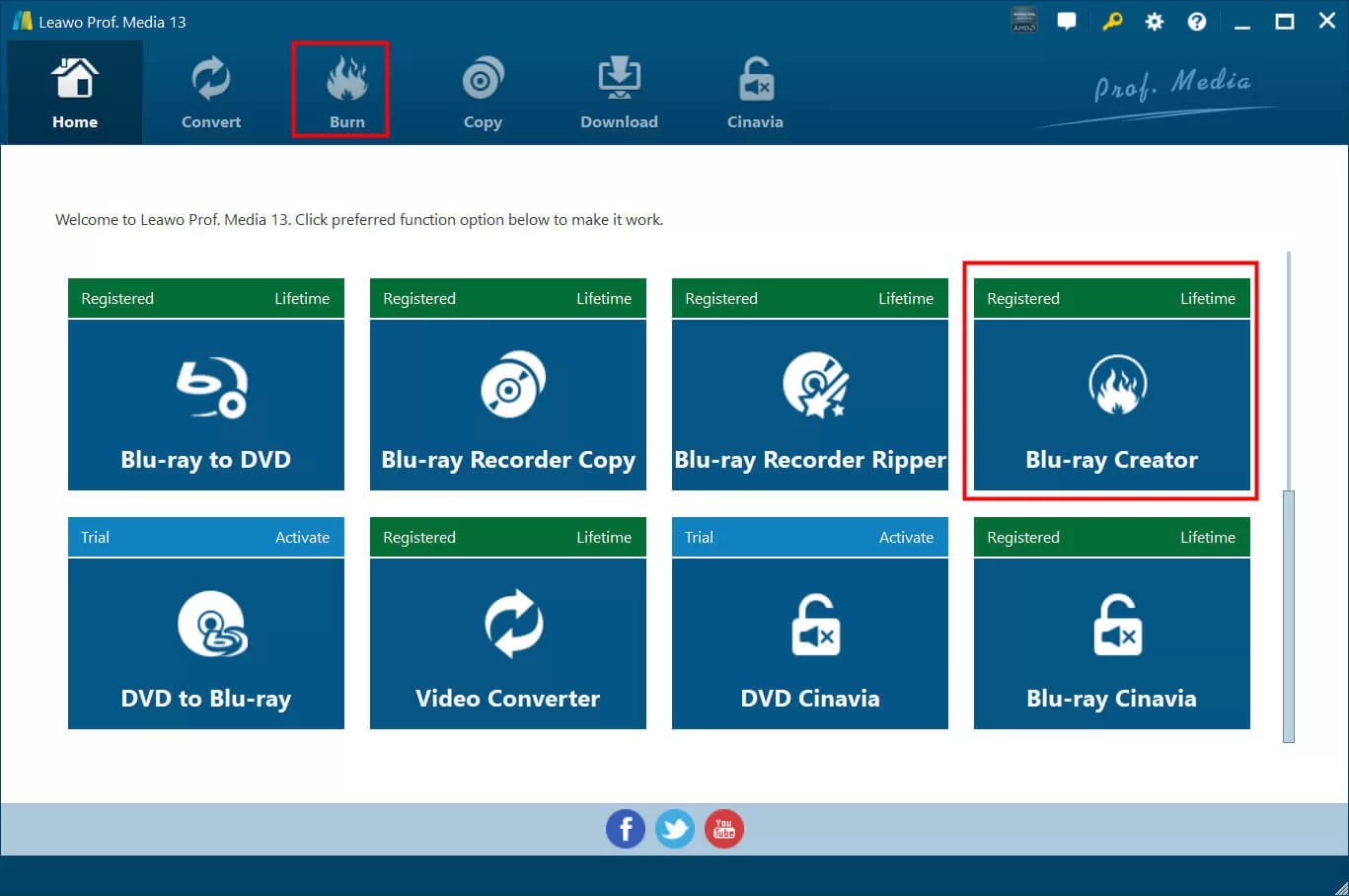This screenshot has width=1349, height=896.
Task: Open the Video Converter module
Action: 507,644
